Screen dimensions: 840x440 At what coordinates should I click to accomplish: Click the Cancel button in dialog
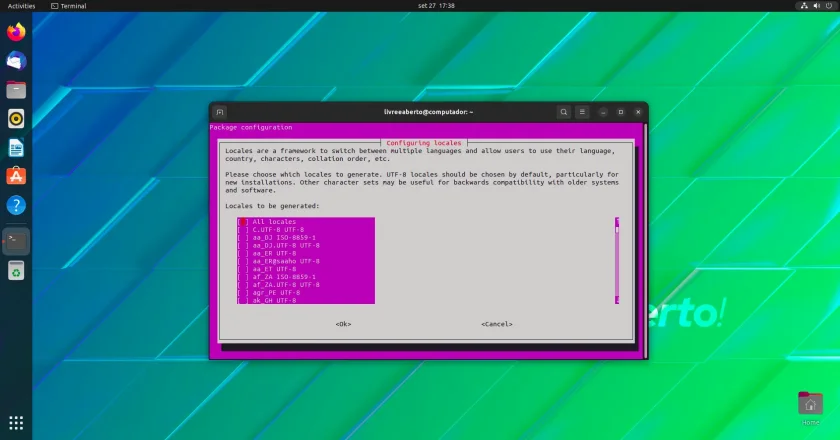497,324
